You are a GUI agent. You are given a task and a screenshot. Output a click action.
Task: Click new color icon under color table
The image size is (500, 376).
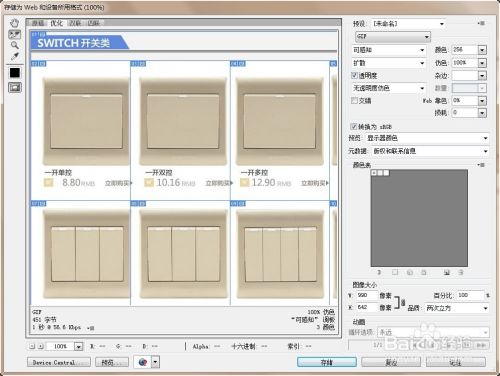[447, 272]
